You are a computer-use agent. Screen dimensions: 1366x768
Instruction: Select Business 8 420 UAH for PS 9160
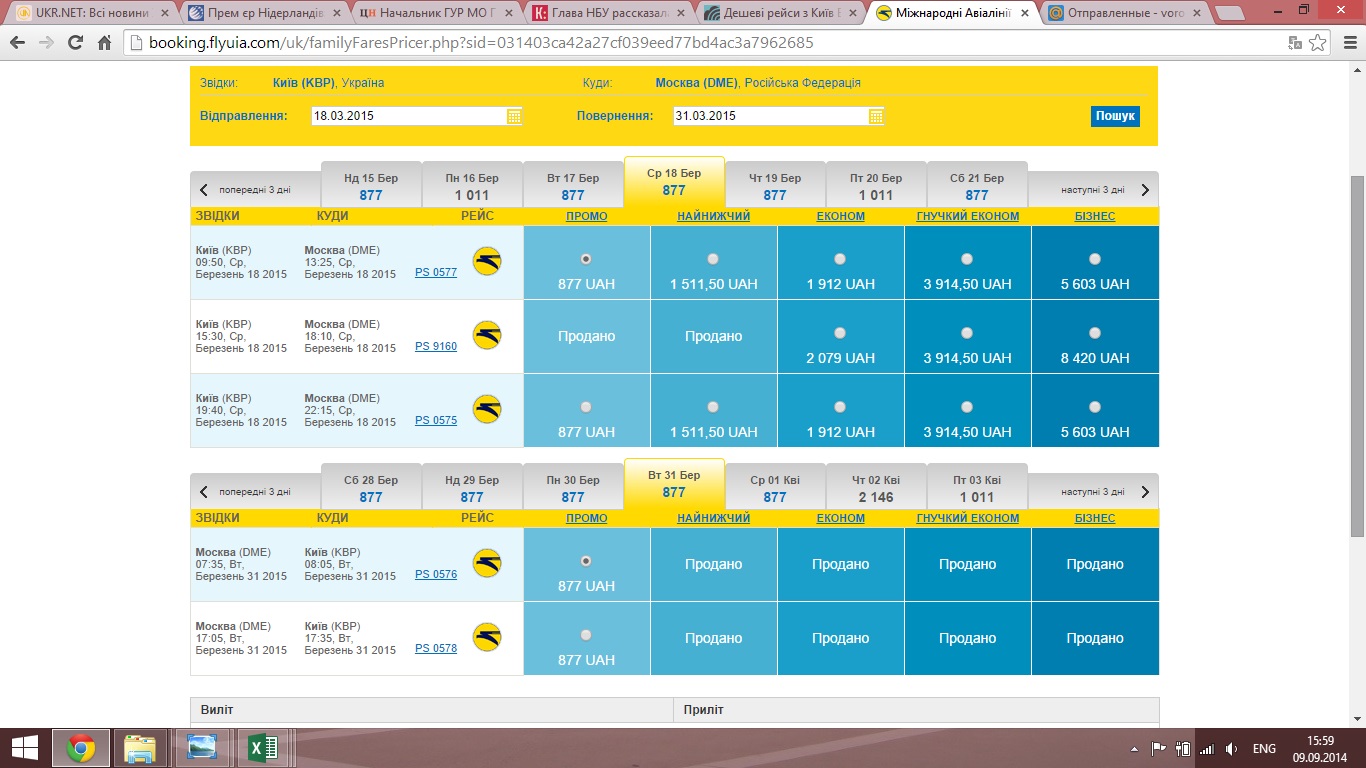(1095, 333)
